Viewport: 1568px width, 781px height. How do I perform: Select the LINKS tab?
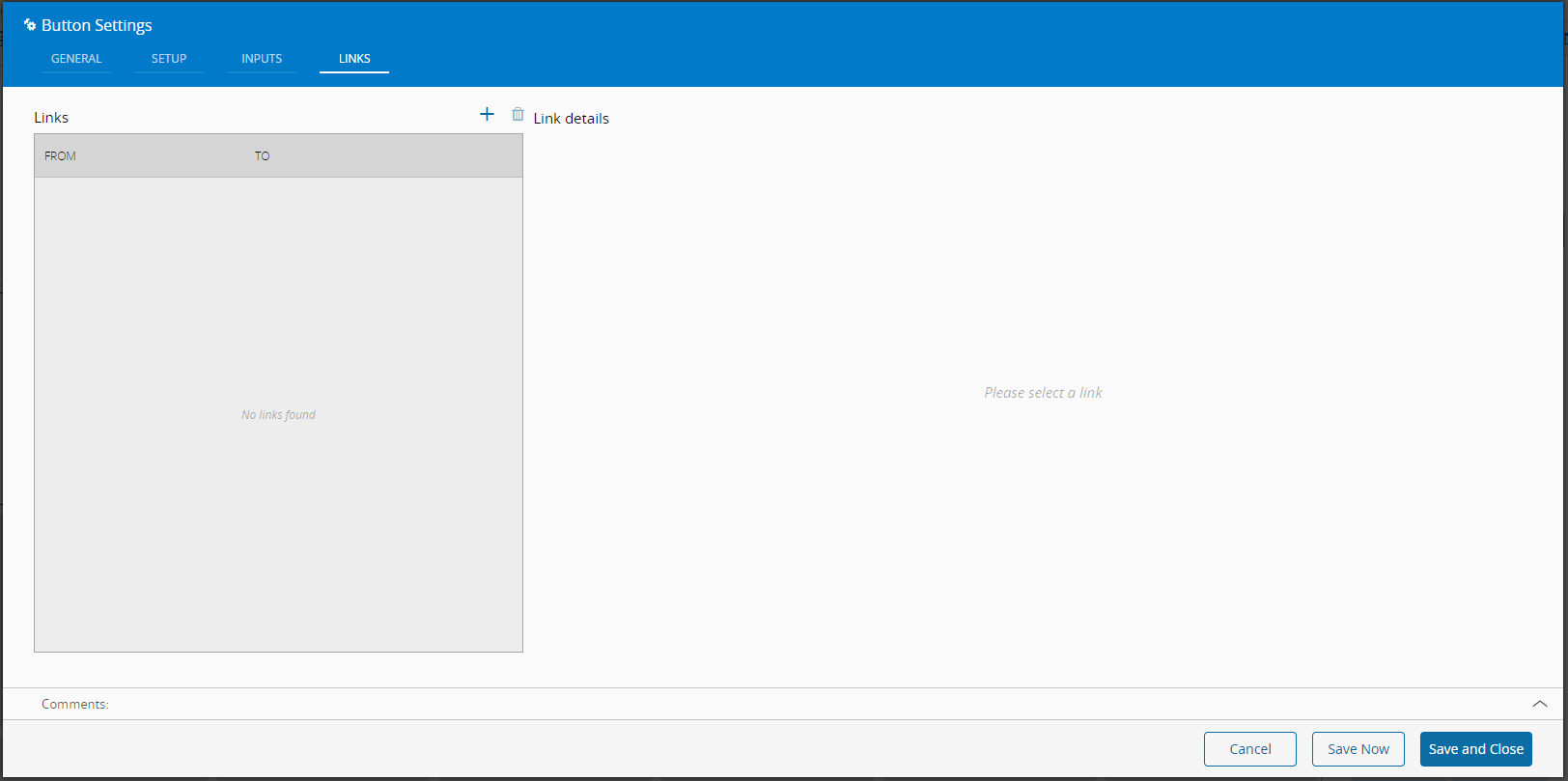coord(354,59)
